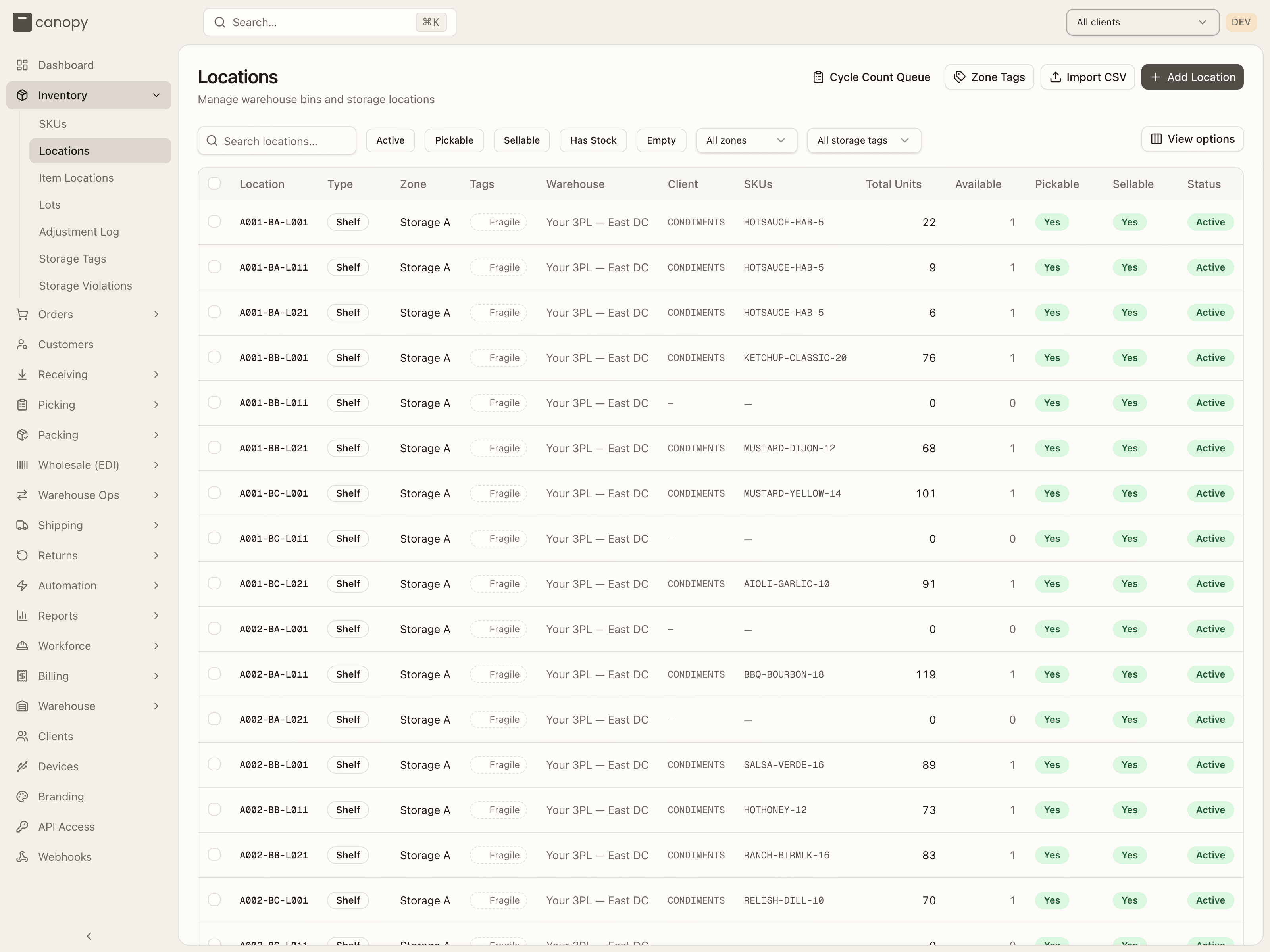
Task: Check the A001-BA-L001 row checkbox
Action: point(214,221)
